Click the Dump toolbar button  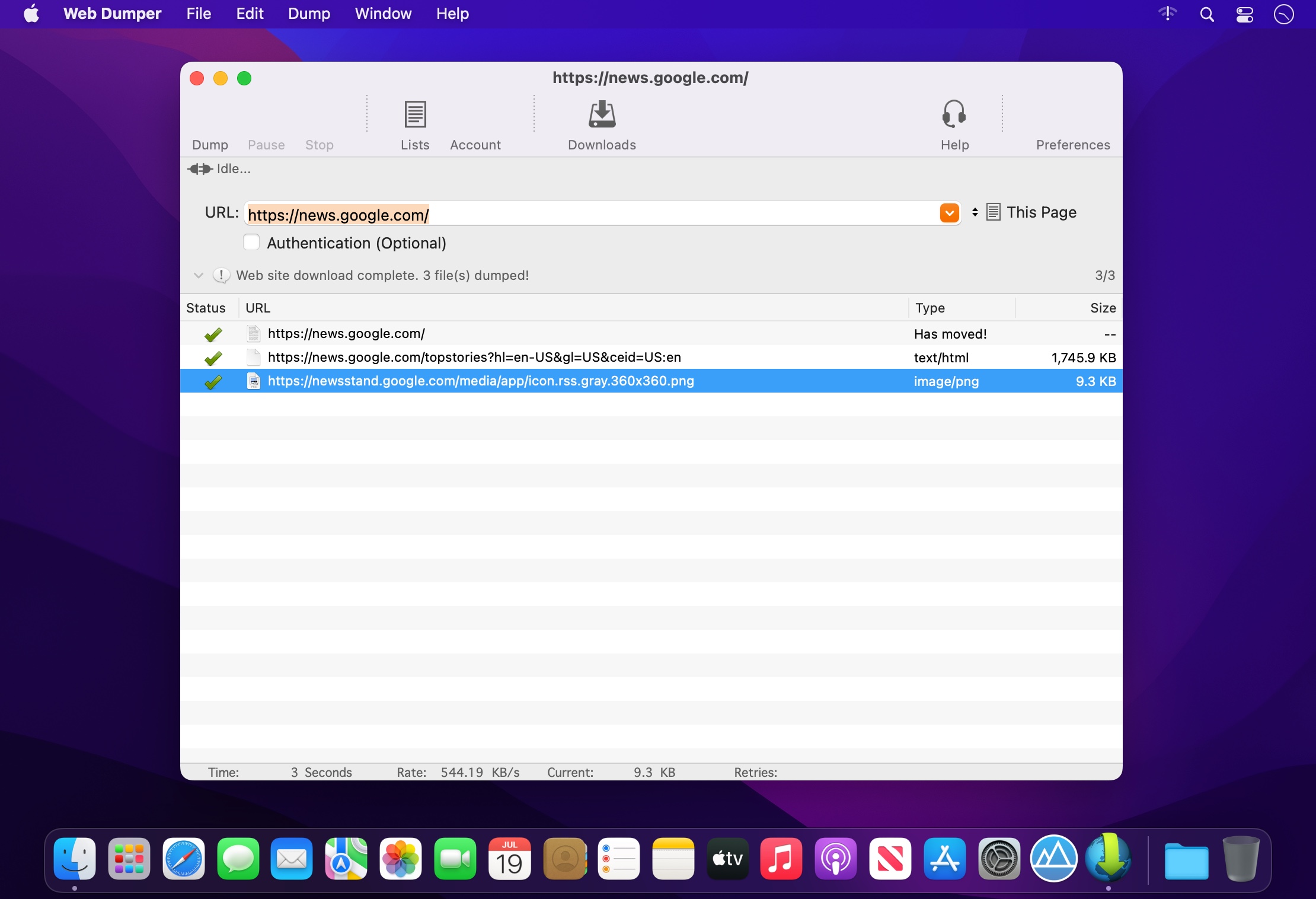coord(210,145)
